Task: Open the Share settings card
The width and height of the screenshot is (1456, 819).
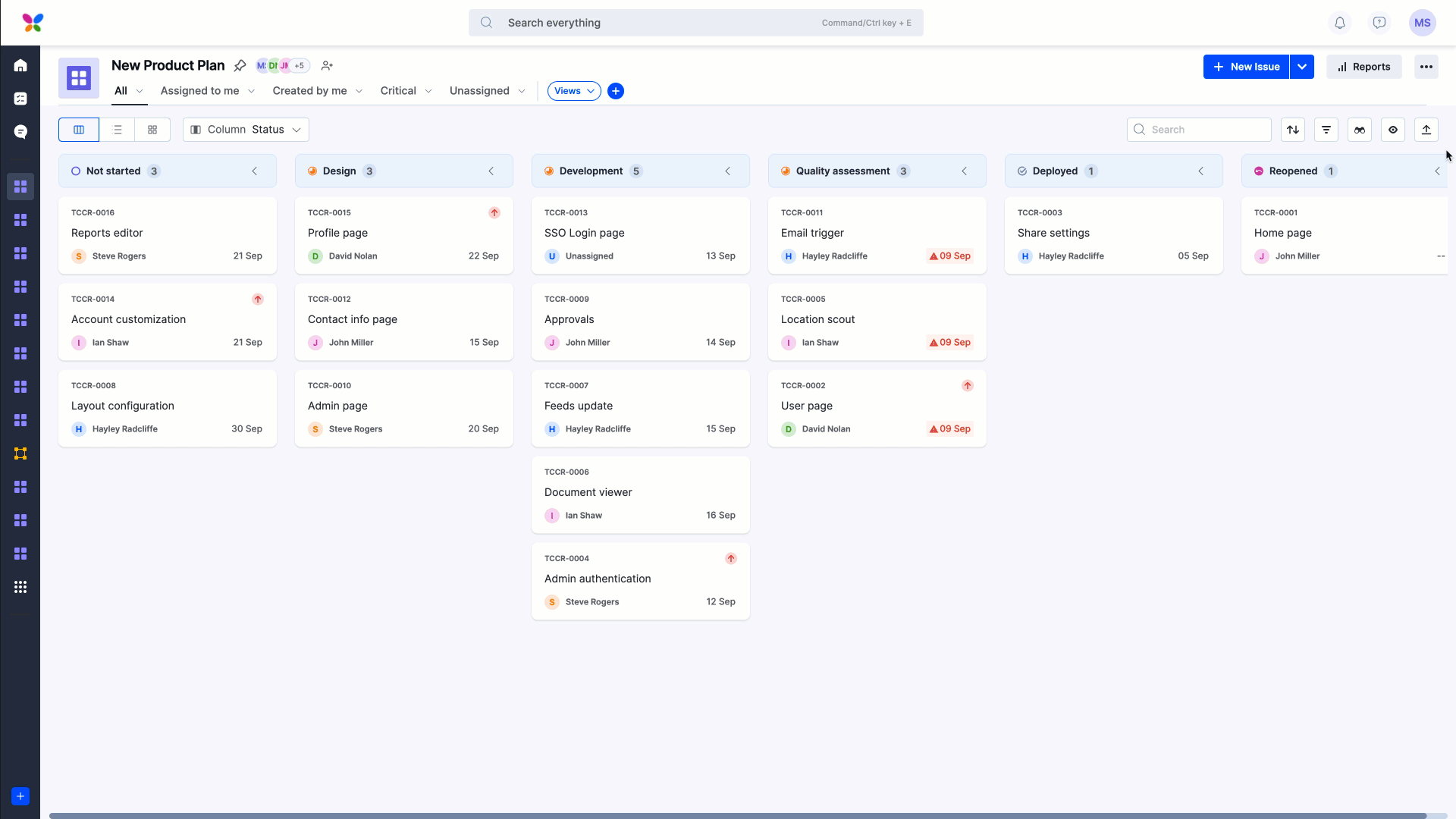Action: (1114, 235)
